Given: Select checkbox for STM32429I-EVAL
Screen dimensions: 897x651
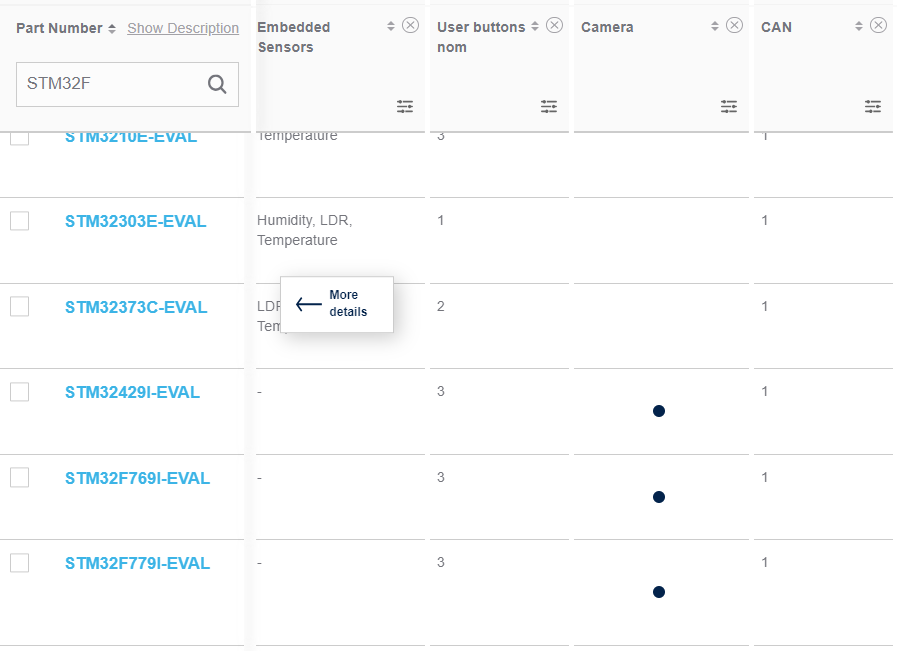Looking at the screenshot, I should [19, 392].
